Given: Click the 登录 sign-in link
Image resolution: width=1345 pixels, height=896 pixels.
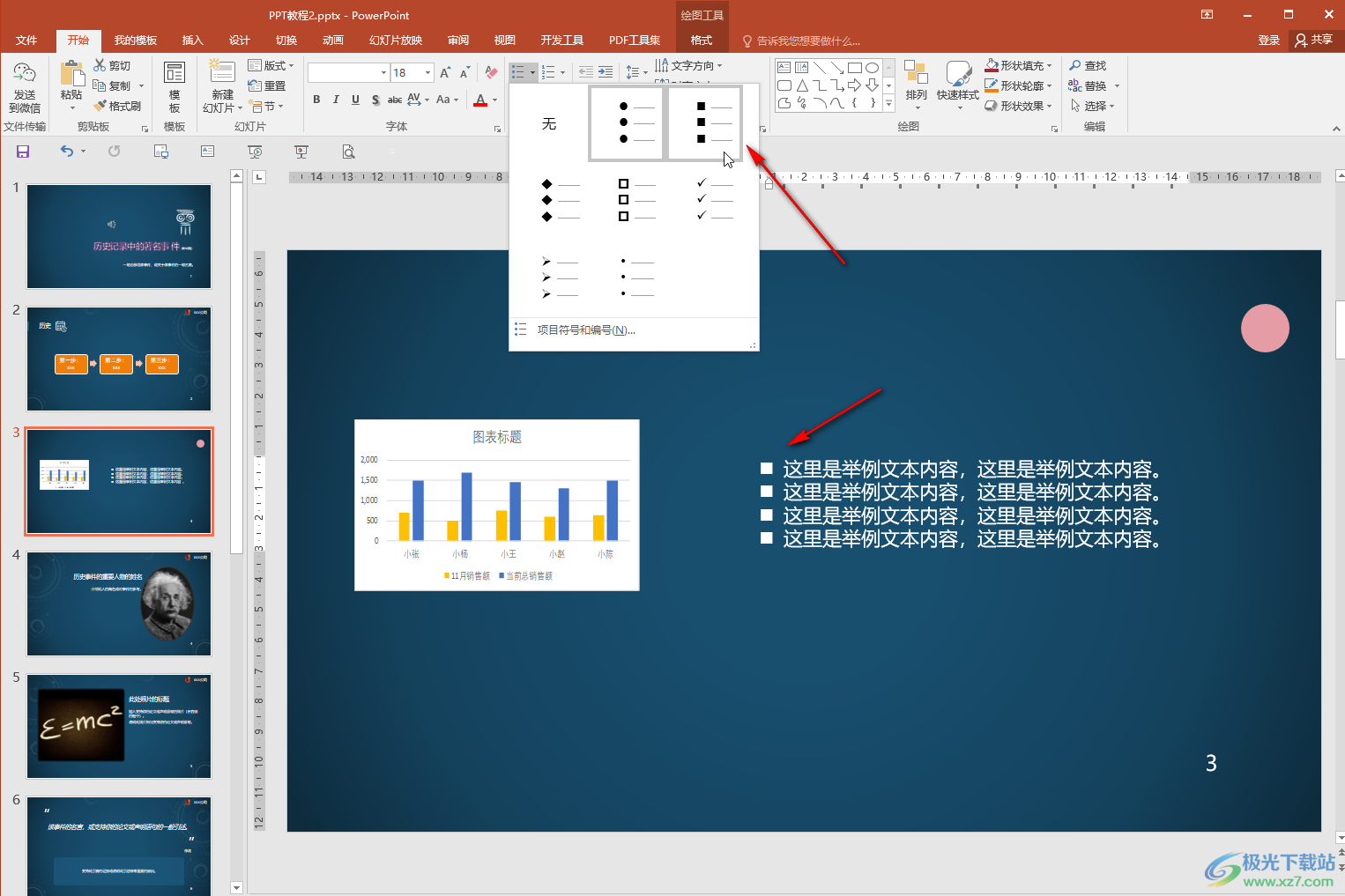Looking at the screenshot, I should [1268, 41].
